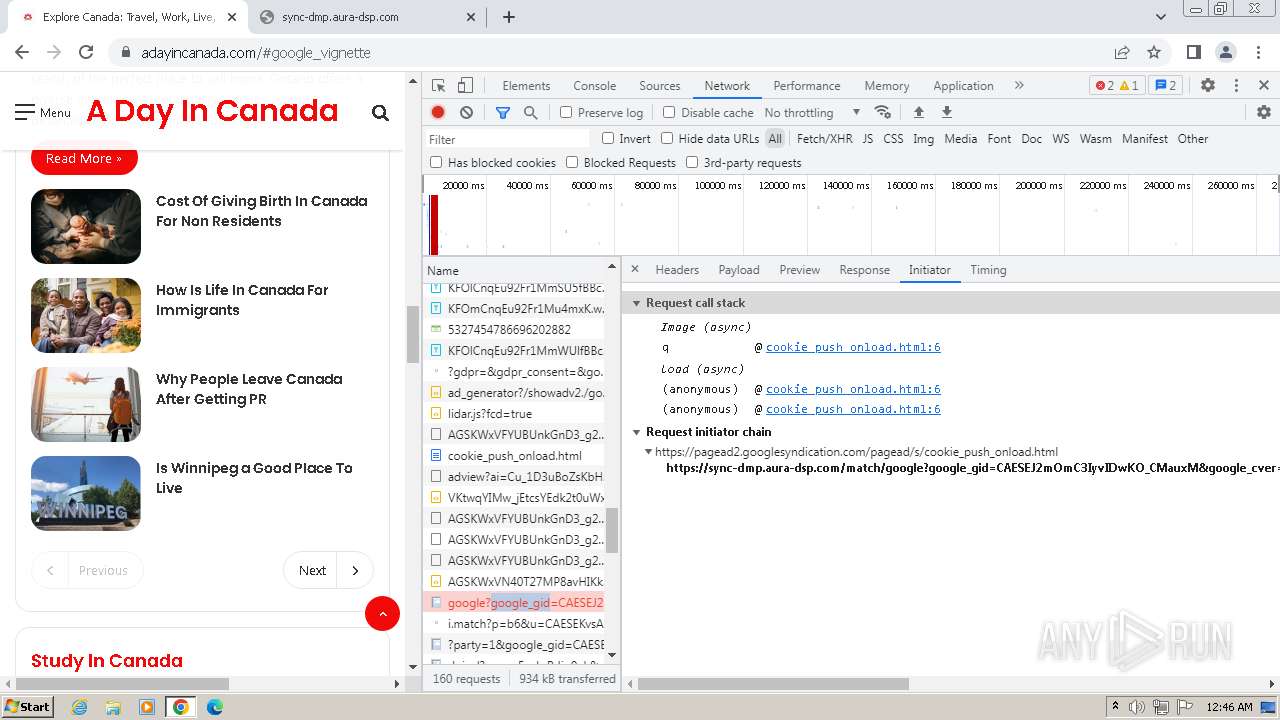
Task: Open network conditions wifi icon
Action: click(x=882, y=112)
